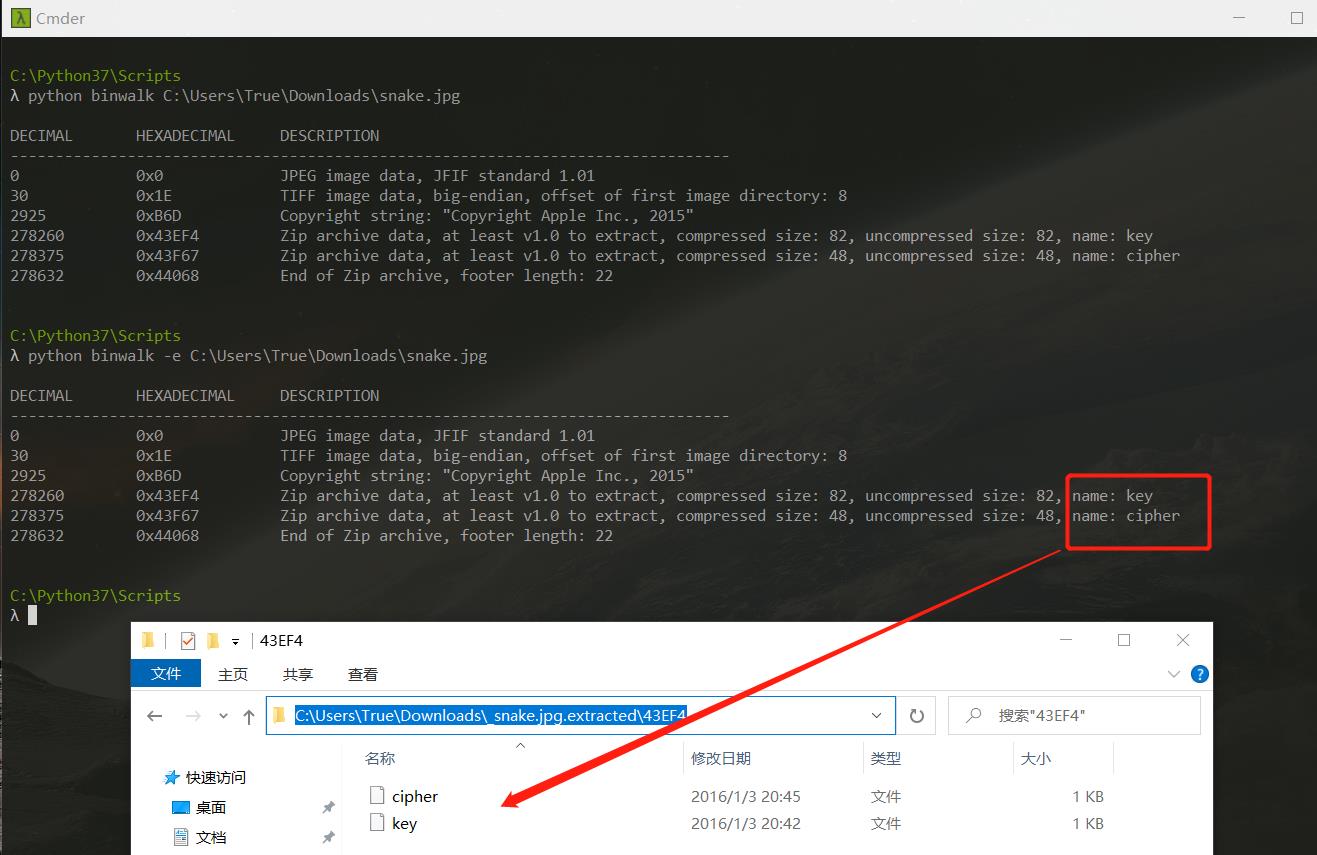Click the terminal cursor at last prompt
1317x855 pixels.
coord(32,616)
